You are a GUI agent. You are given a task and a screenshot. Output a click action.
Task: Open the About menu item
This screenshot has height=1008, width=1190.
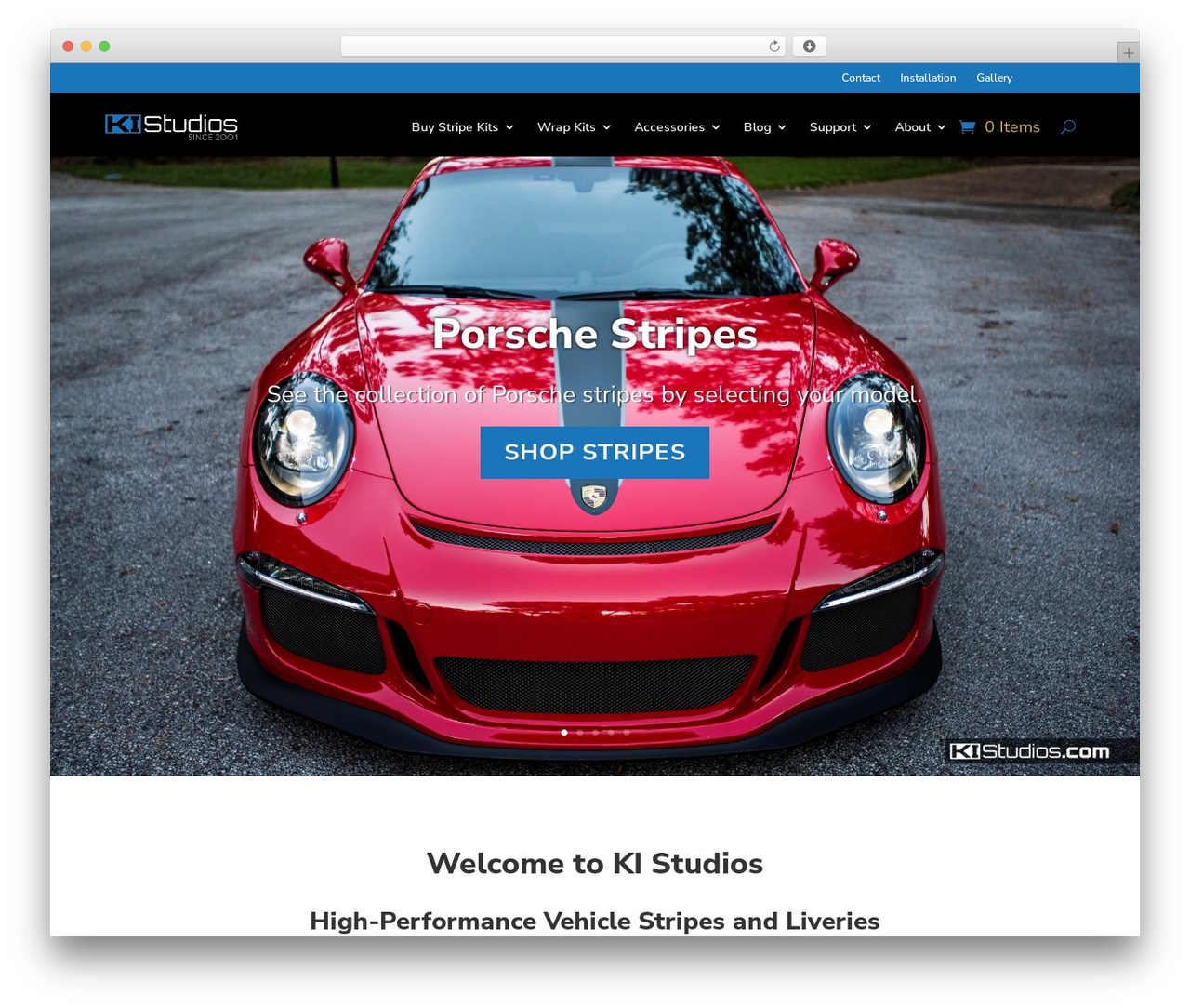pos(912,127)
